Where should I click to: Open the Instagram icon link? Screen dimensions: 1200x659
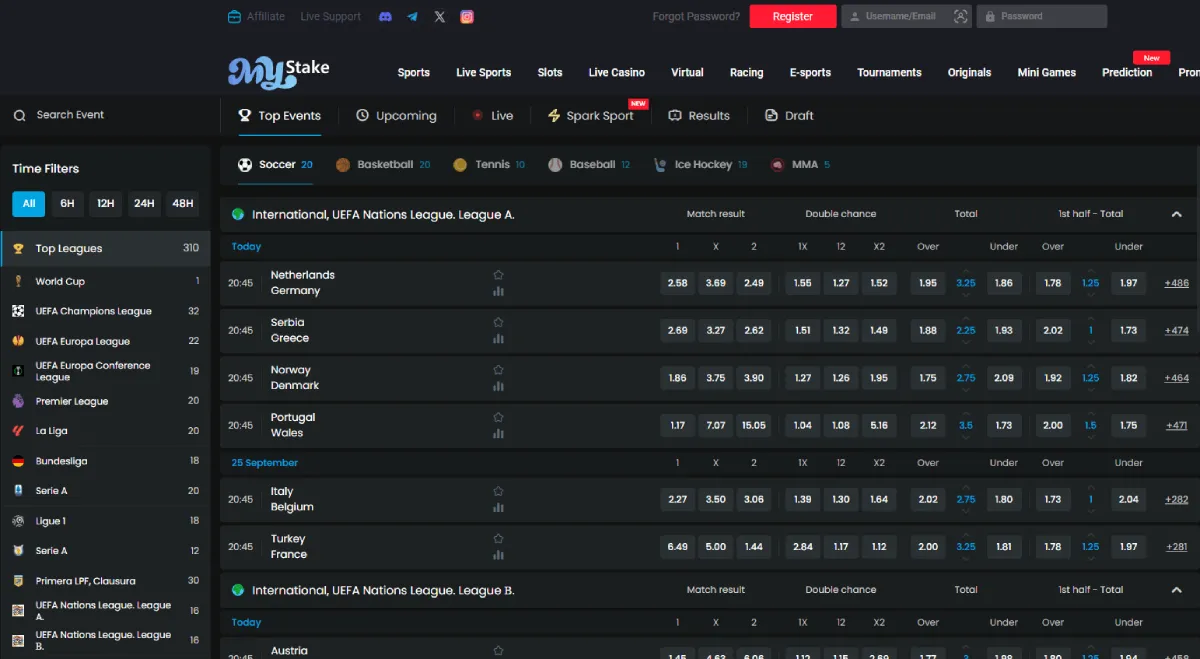pyautogui.click(x=467, y=16)
